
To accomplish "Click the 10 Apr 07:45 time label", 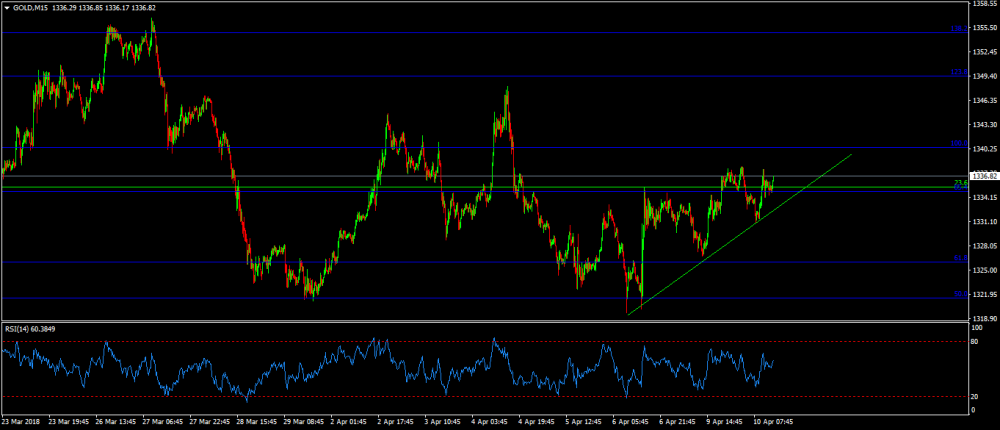I will click(x=775, y=422).
